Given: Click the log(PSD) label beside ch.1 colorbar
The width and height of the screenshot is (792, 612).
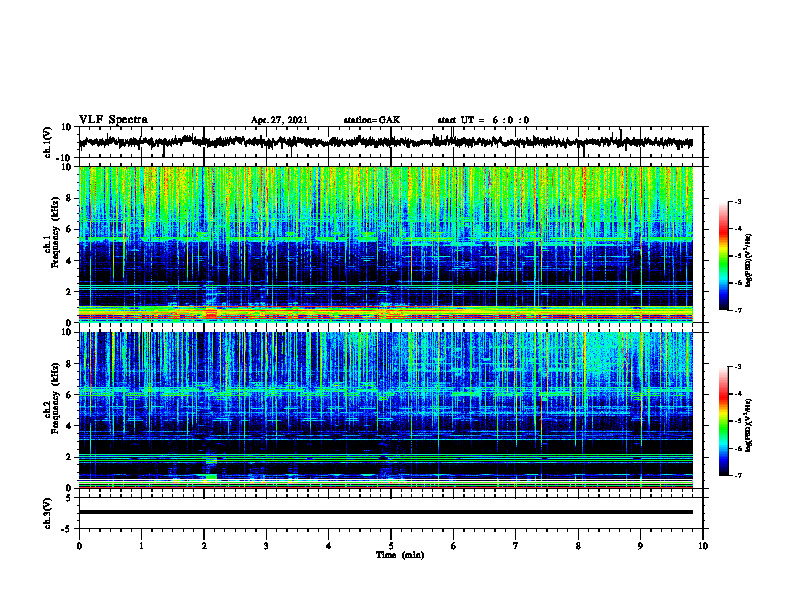Looking at the screenshot, I should tap(750, 261).
